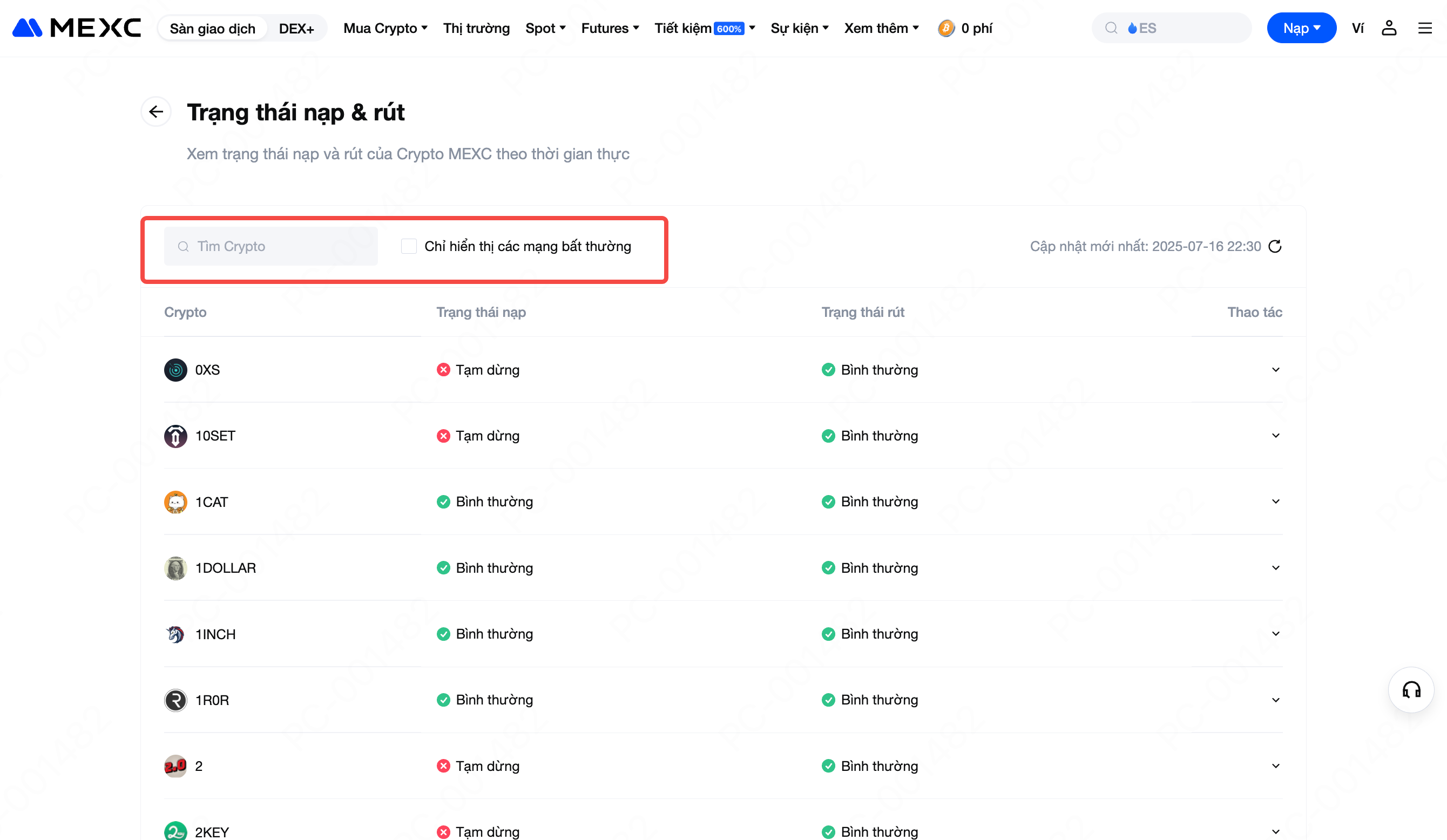
Task: Click green check icon for 1INCH withdrawal
Action: [828, 634]
